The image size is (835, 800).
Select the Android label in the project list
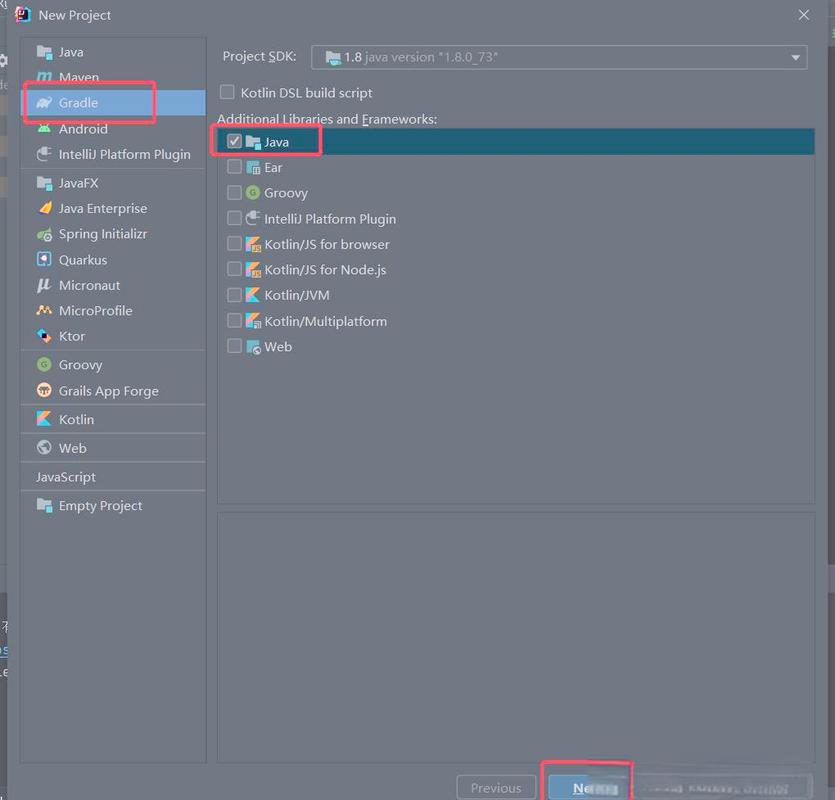point(83,129)
